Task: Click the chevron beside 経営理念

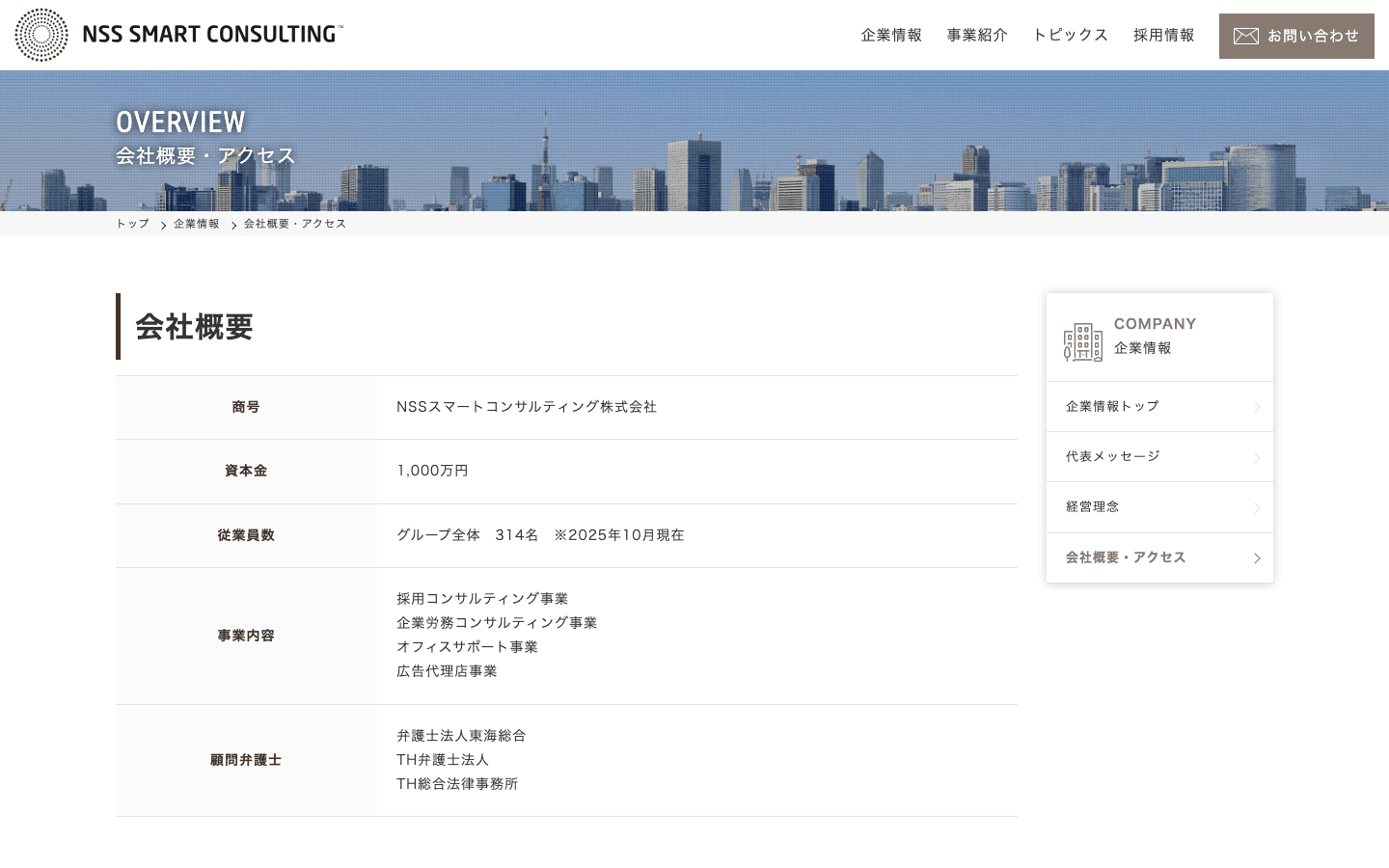Action: coord(1257,508)
